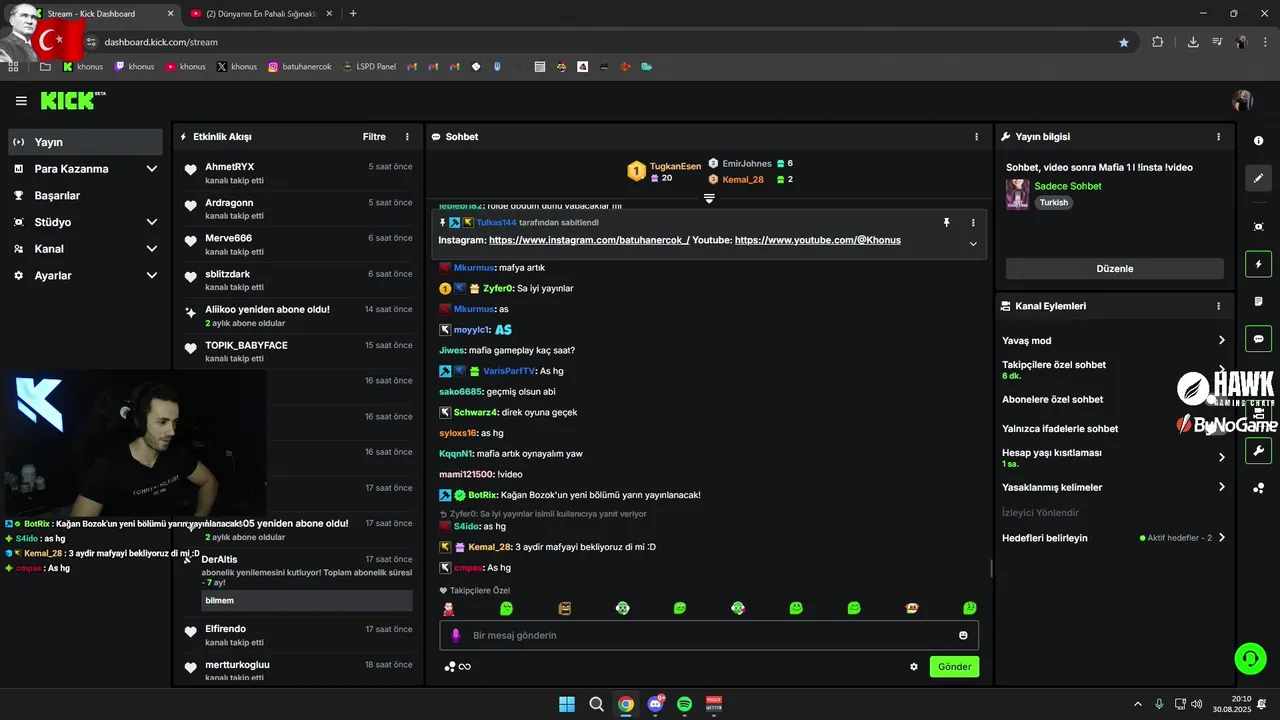Click the profile avatar in Kick header
1280x720 pixels.
1243,101
